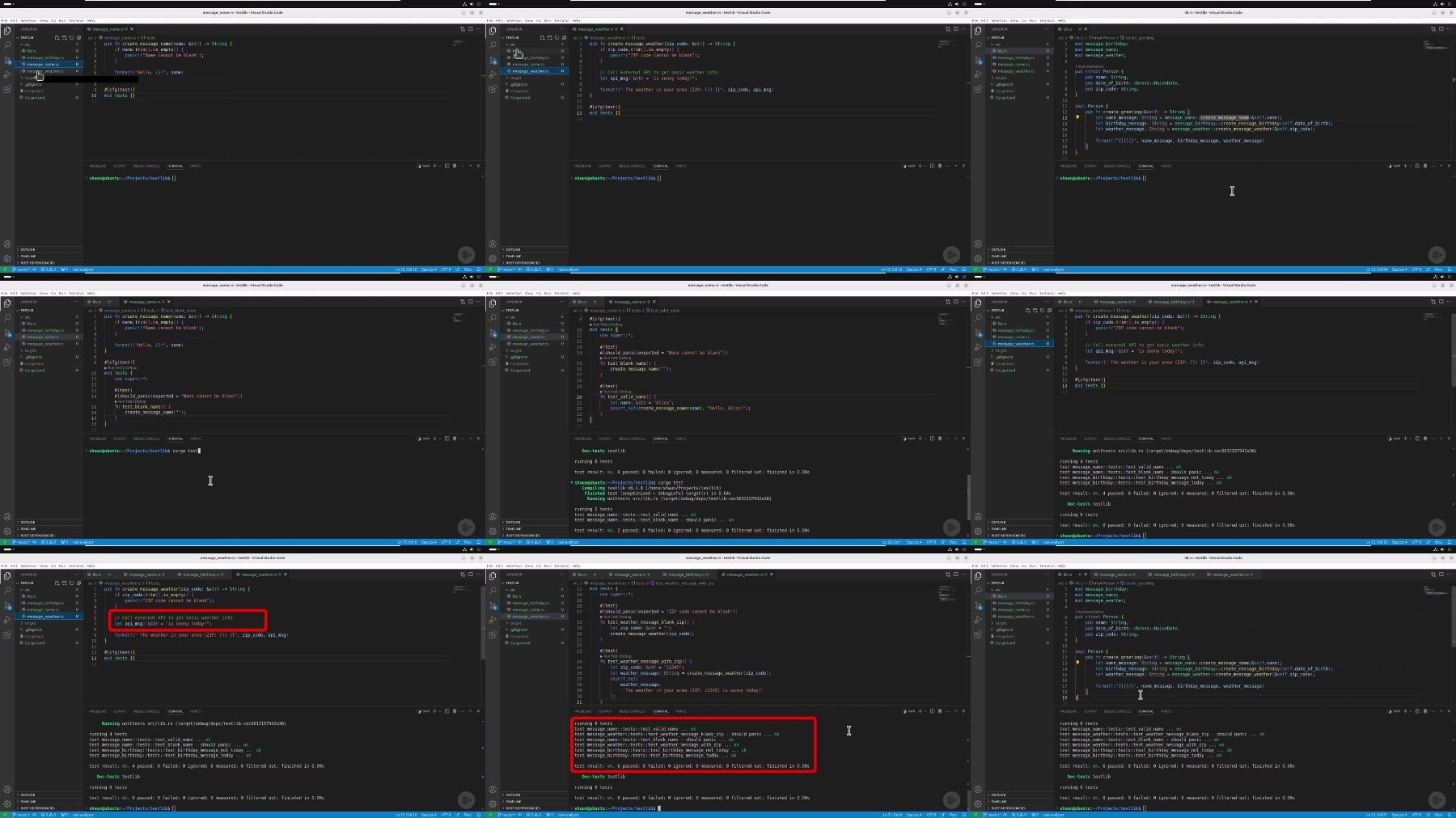The image size is (1456, 818).
Task: Expand OUTLINE section in bottom-middle screenshot
Action: tap(534, 795)
